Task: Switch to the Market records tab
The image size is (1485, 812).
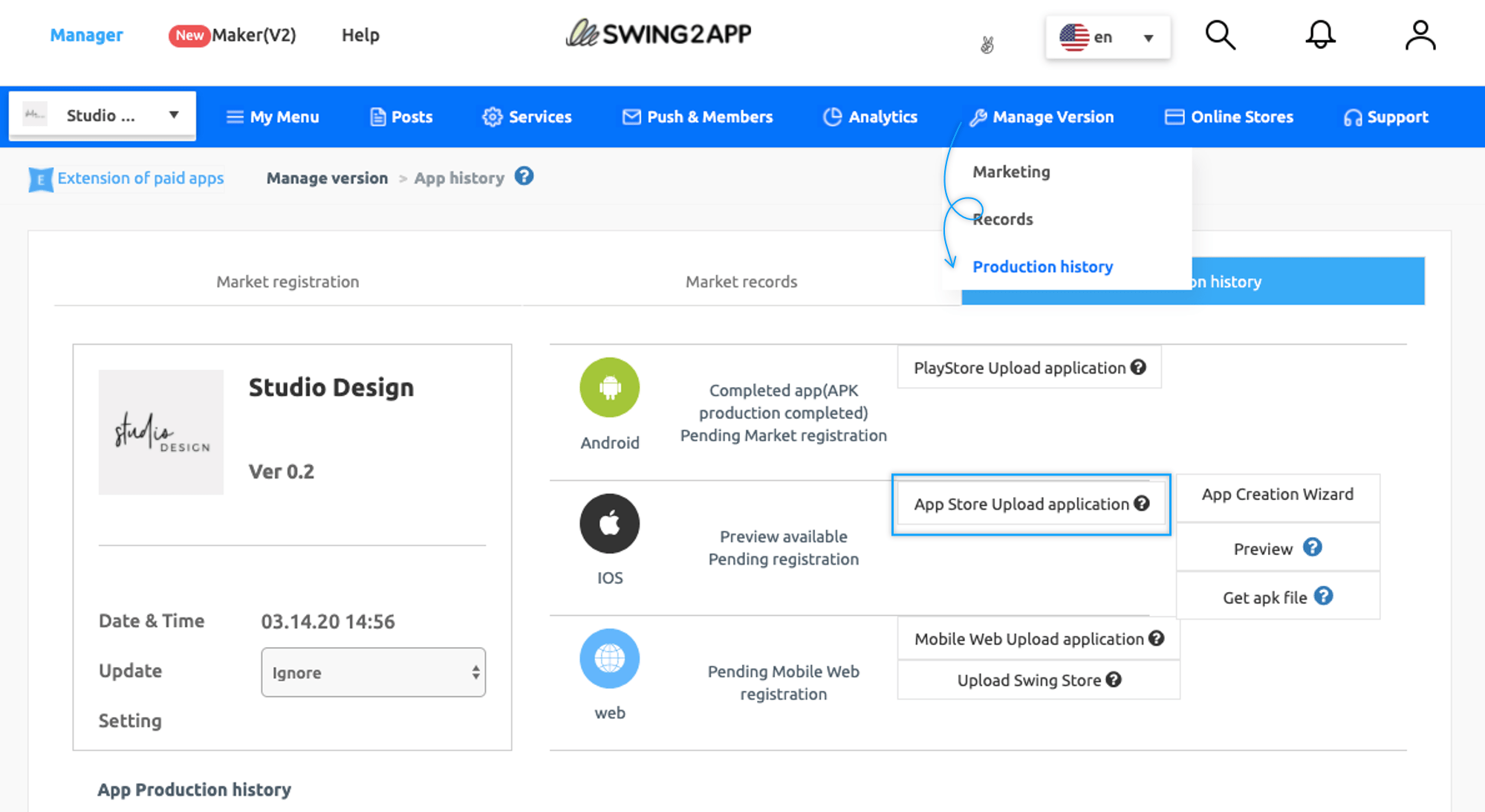Action: click(x=741, y=282)
